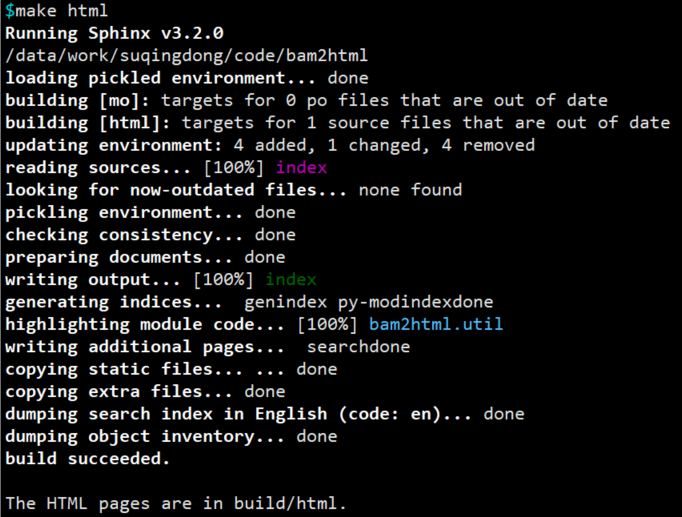This screenshot has height=517, width=682.
Task: Click the 'copying static files' line
Action: [171, 370]
